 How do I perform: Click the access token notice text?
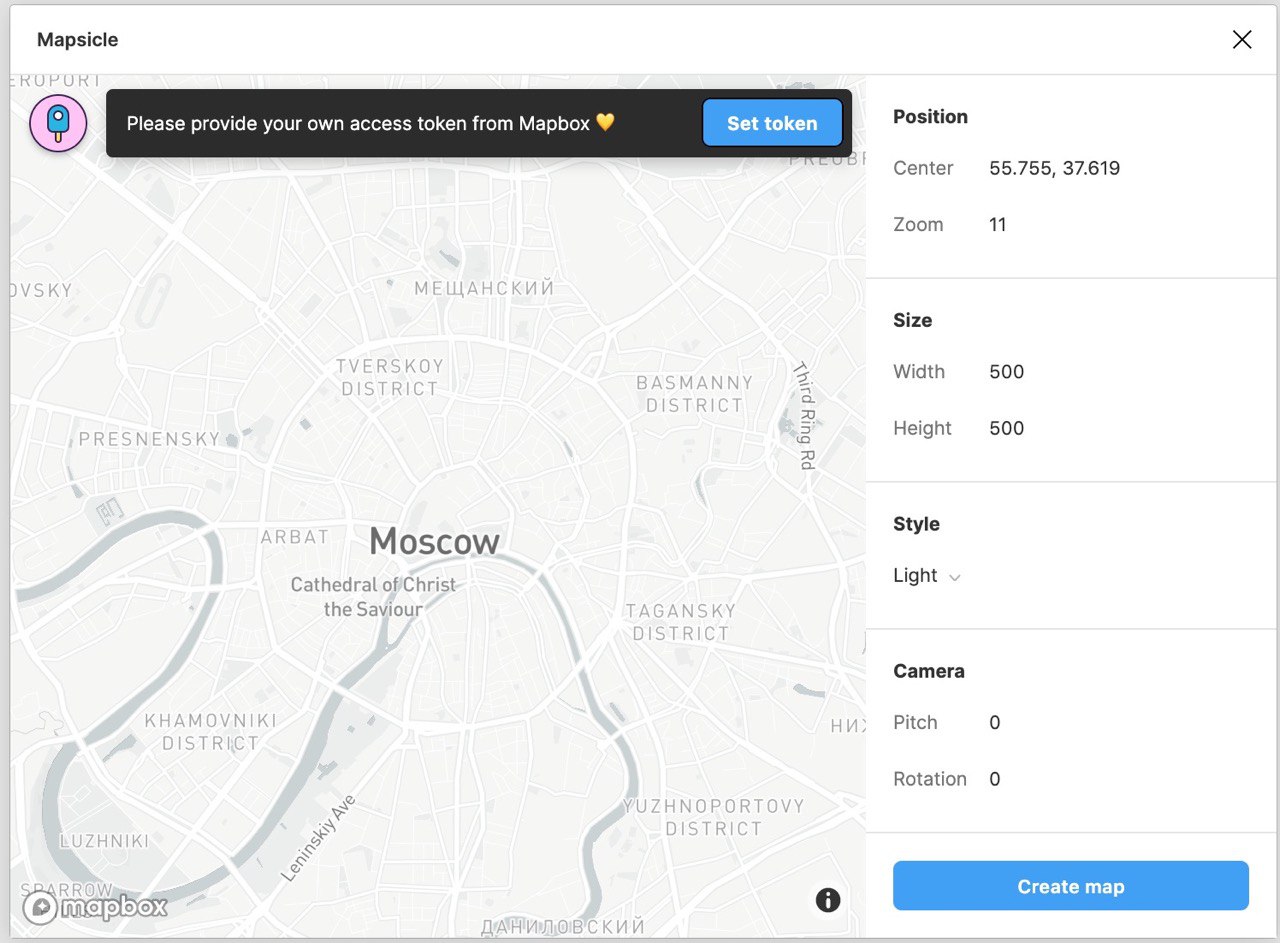pyautogui.click(x=370, y=123)
